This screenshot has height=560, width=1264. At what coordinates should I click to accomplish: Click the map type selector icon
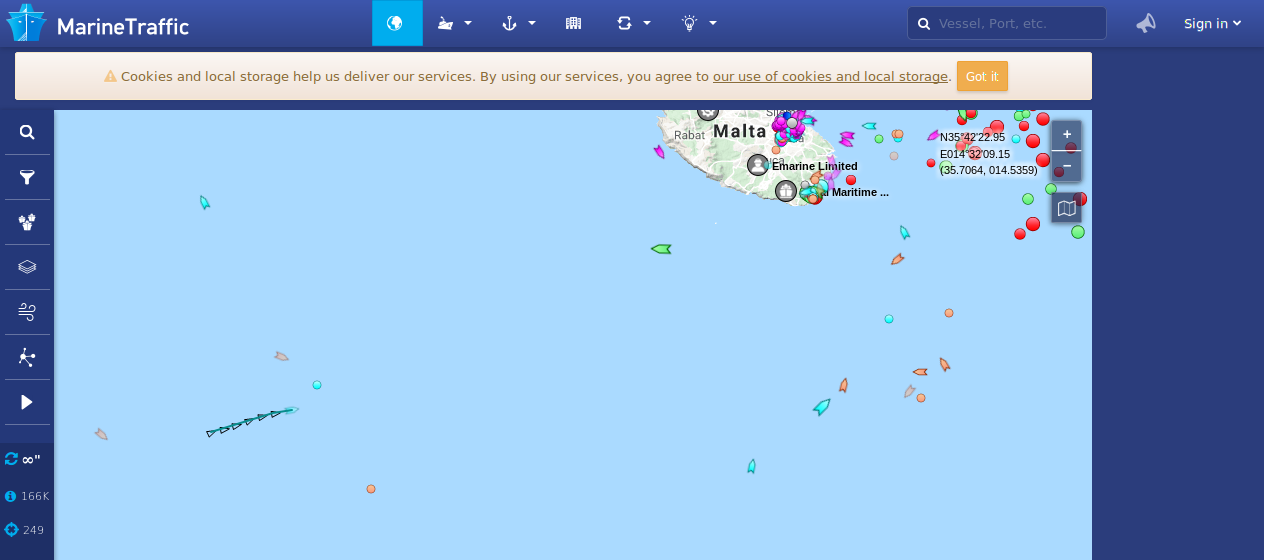[x=1067, y=208]
